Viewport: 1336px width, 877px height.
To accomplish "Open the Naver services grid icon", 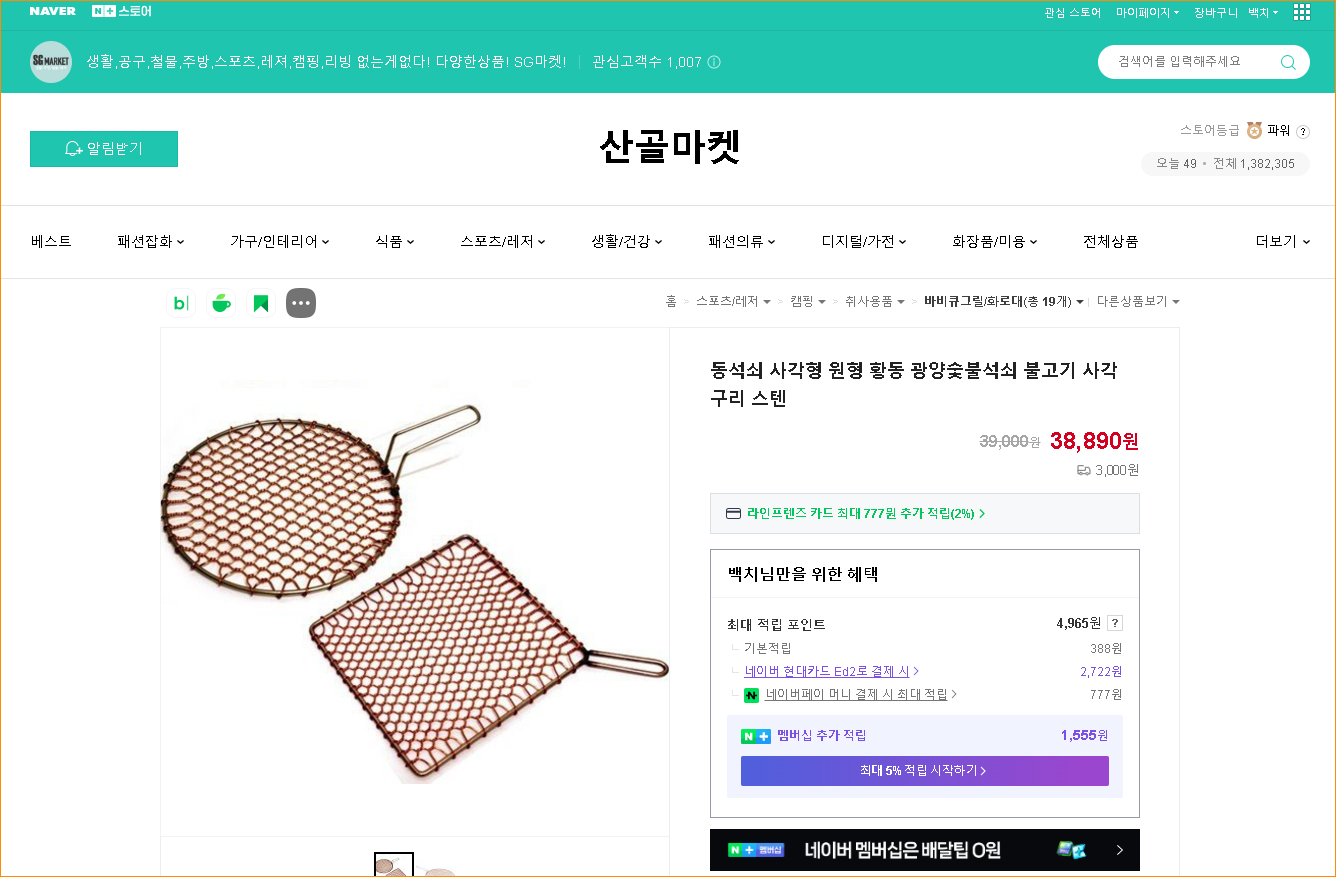I will [x=1301, y=12].
